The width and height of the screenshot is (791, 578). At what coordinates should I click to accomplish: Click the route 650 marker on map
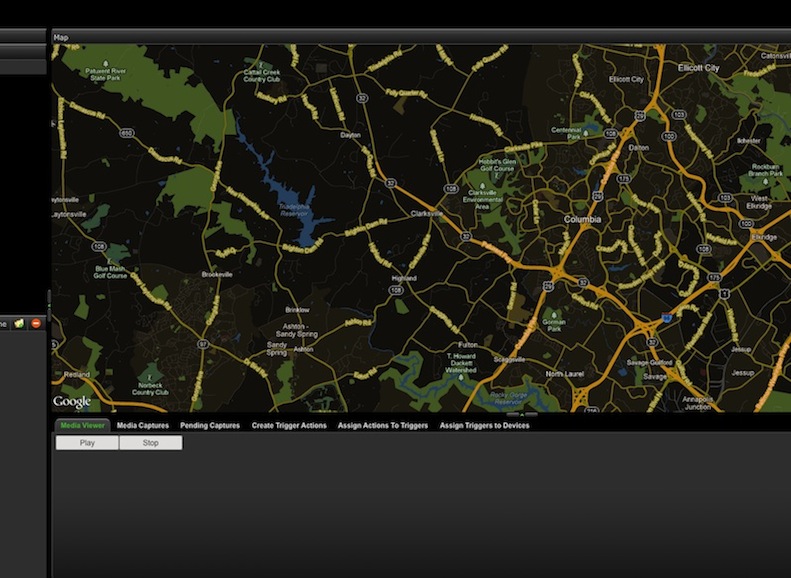[126, 132]
